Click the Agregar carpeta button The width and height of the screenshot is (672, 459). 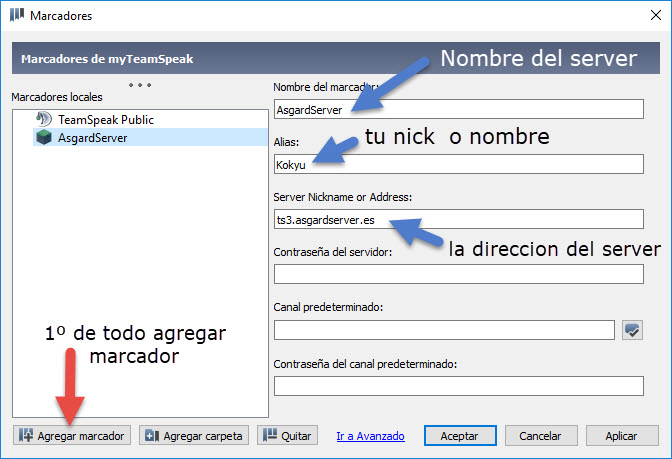[194, 435]
